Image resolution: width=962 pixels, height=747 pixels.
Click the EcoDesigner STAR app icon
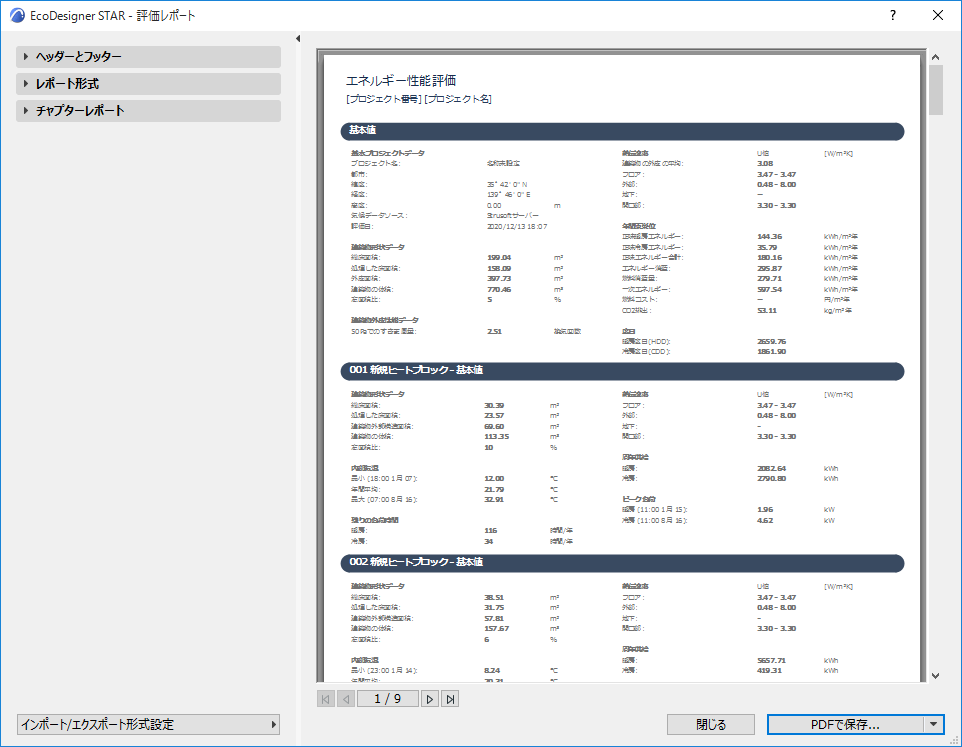[x=17, y=15]
